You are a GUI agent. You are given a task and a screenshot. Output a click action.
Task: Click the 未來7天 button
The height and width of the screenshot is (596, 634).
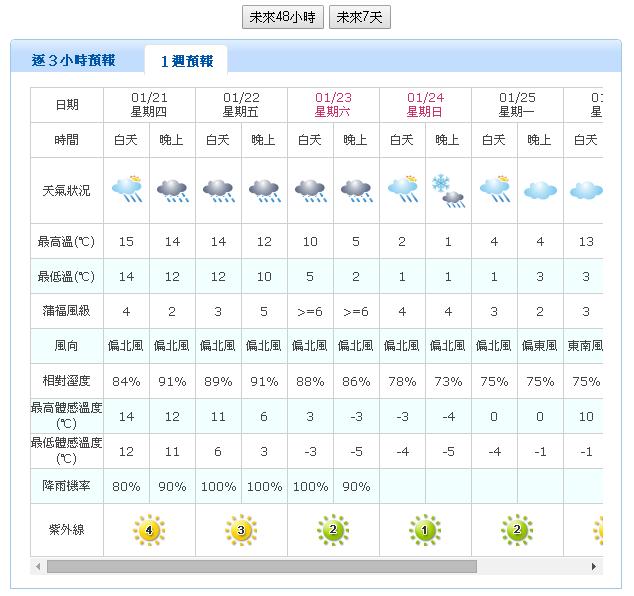click(x=359, y=17)
